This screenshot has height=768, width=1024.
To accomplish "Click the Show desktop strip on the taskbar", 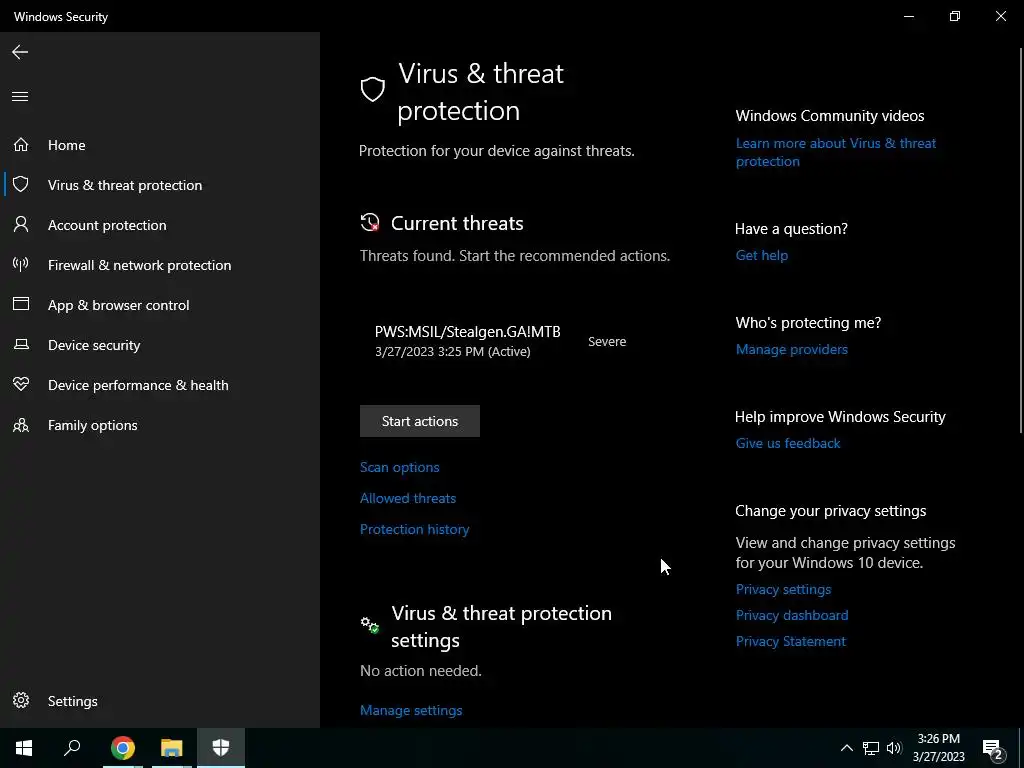I will pyautogui.click(x=1021, y=748).
